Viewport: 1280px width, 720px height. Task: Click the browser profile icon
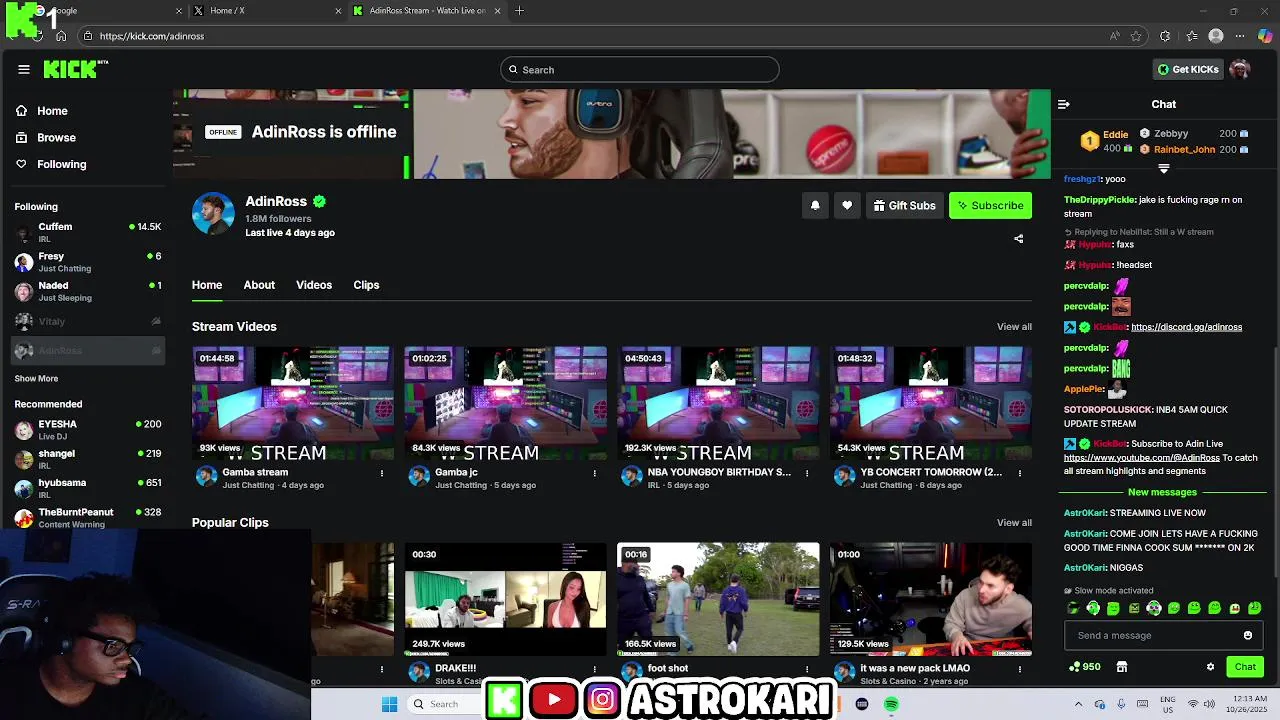pyautogui.click(x=1216, y=36)
